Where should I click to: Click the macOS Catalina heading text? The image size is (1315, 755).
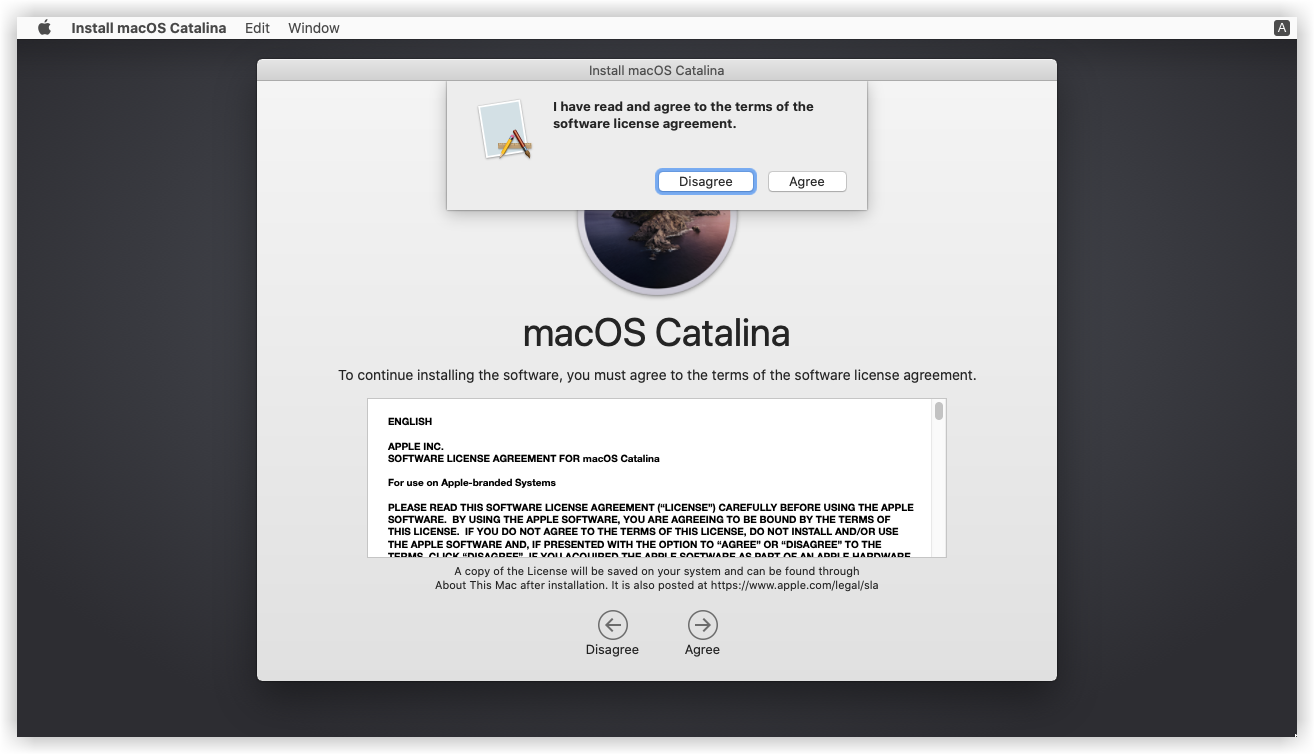656,333
